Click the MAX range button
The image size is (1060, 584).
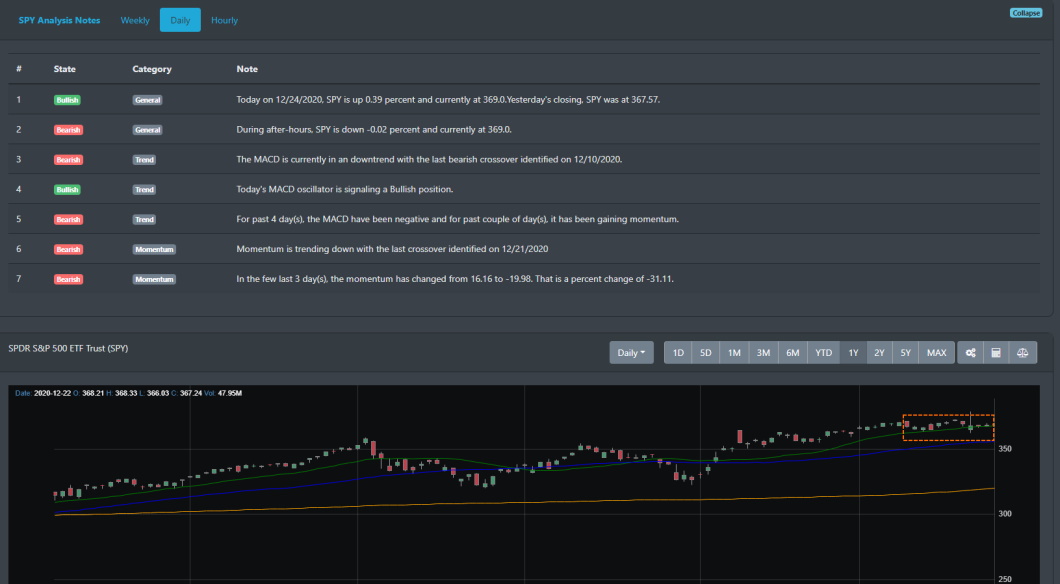[936, 353]
